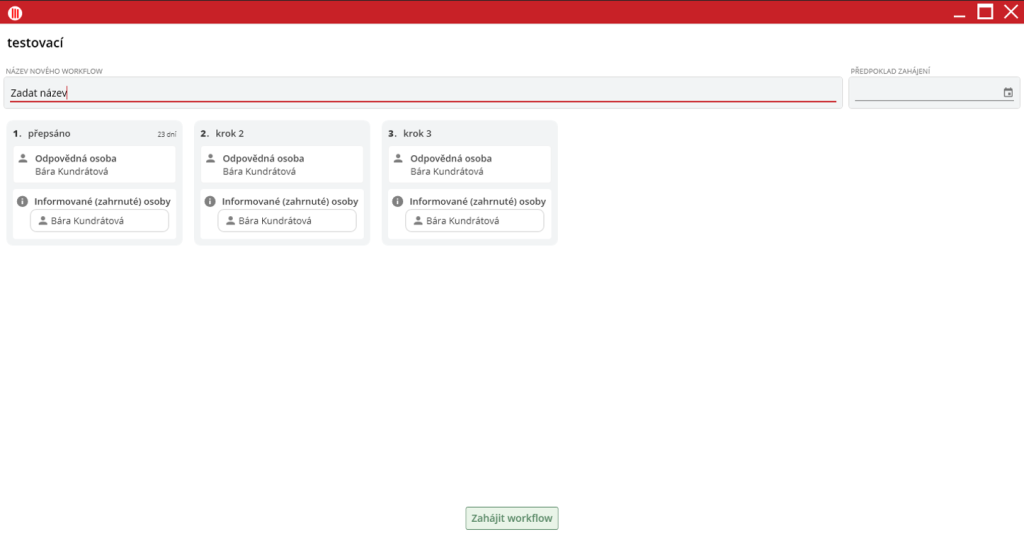Click the red app logo icon
The image size is (1024, 534).
pyautogui.click(x=15, y=12)
